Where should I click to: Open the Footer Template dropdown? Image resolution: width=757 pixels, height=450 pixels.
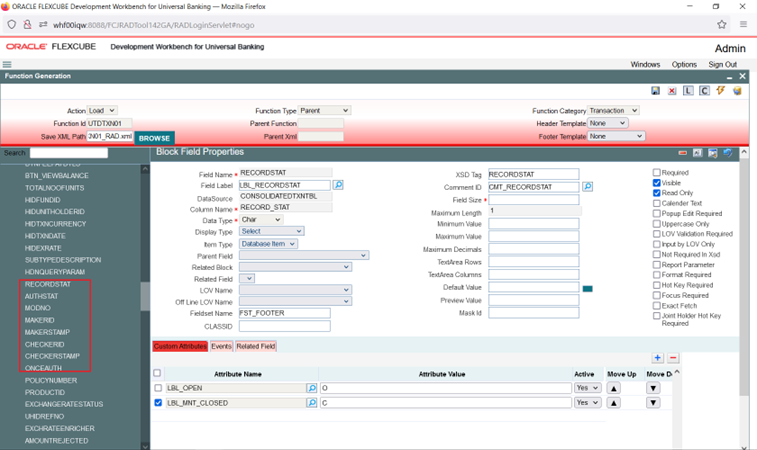[616, 136]
